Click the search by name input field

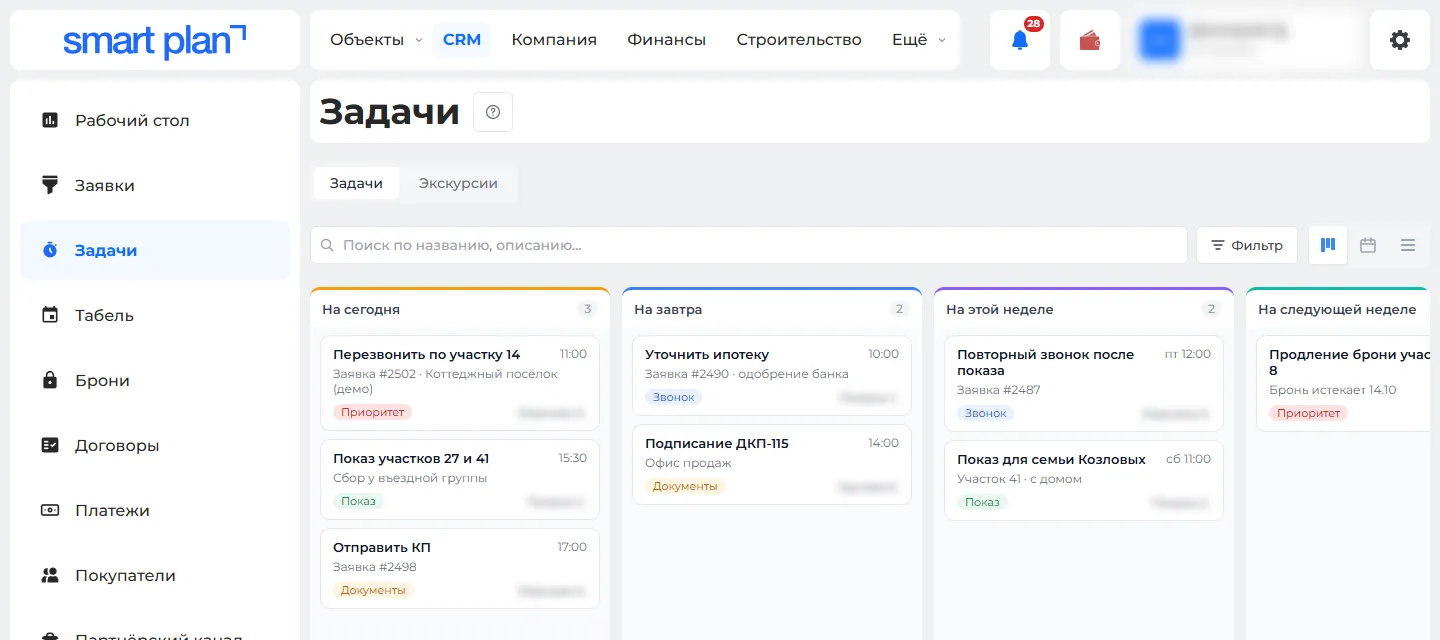coord(749,245)
